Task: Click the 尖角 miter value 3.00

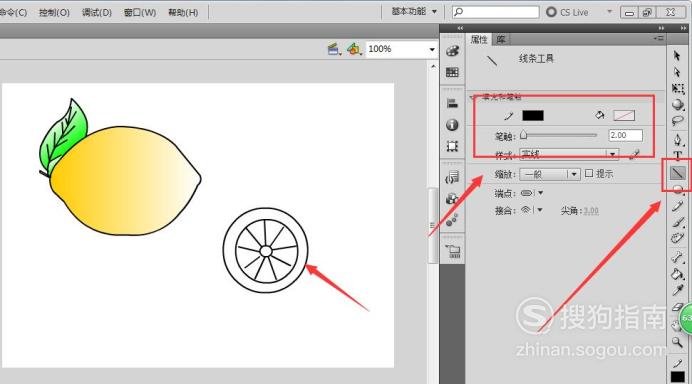Action: click(x=591, y=211)
